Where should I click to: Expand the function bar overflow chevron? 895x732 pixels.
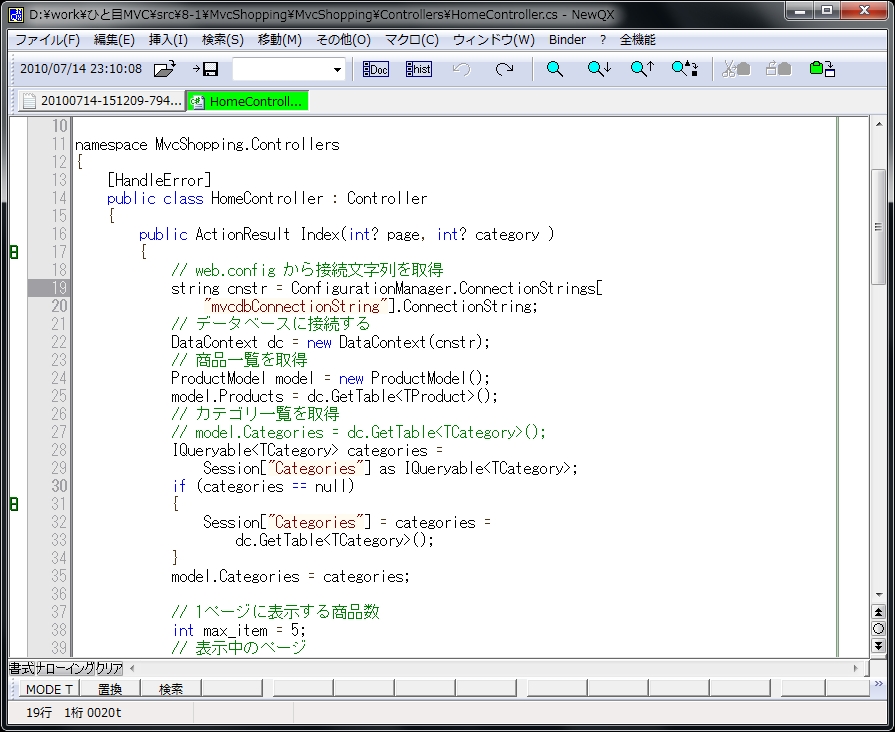[x=878, y=685]
